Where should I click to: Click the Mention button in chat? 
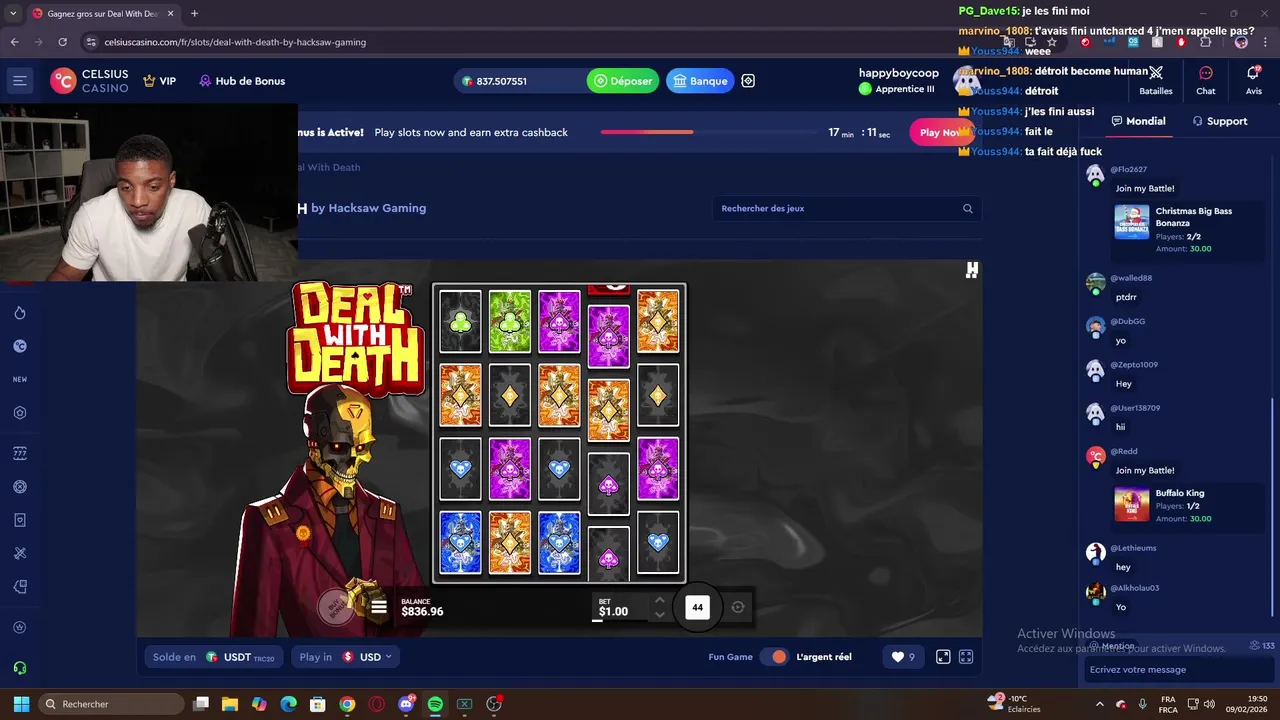pyautogui.click(x=1113, y=646)
